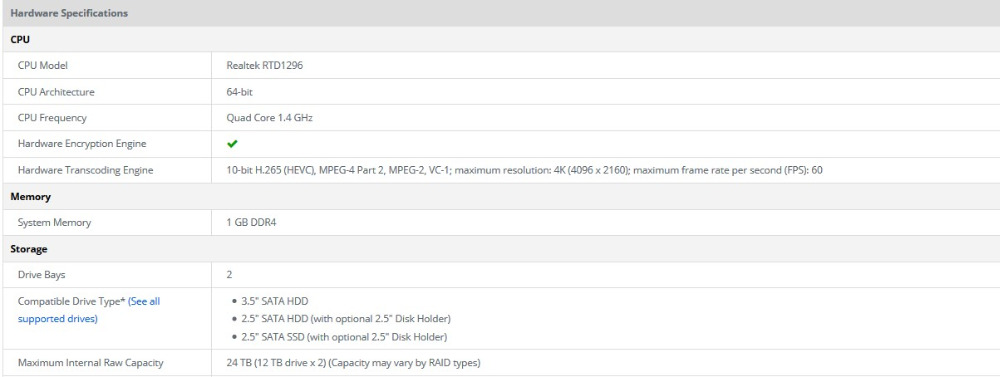The image size is (1000, 377).
Task: Select the Hardware Specifications header
Action: tap(69, 13)
